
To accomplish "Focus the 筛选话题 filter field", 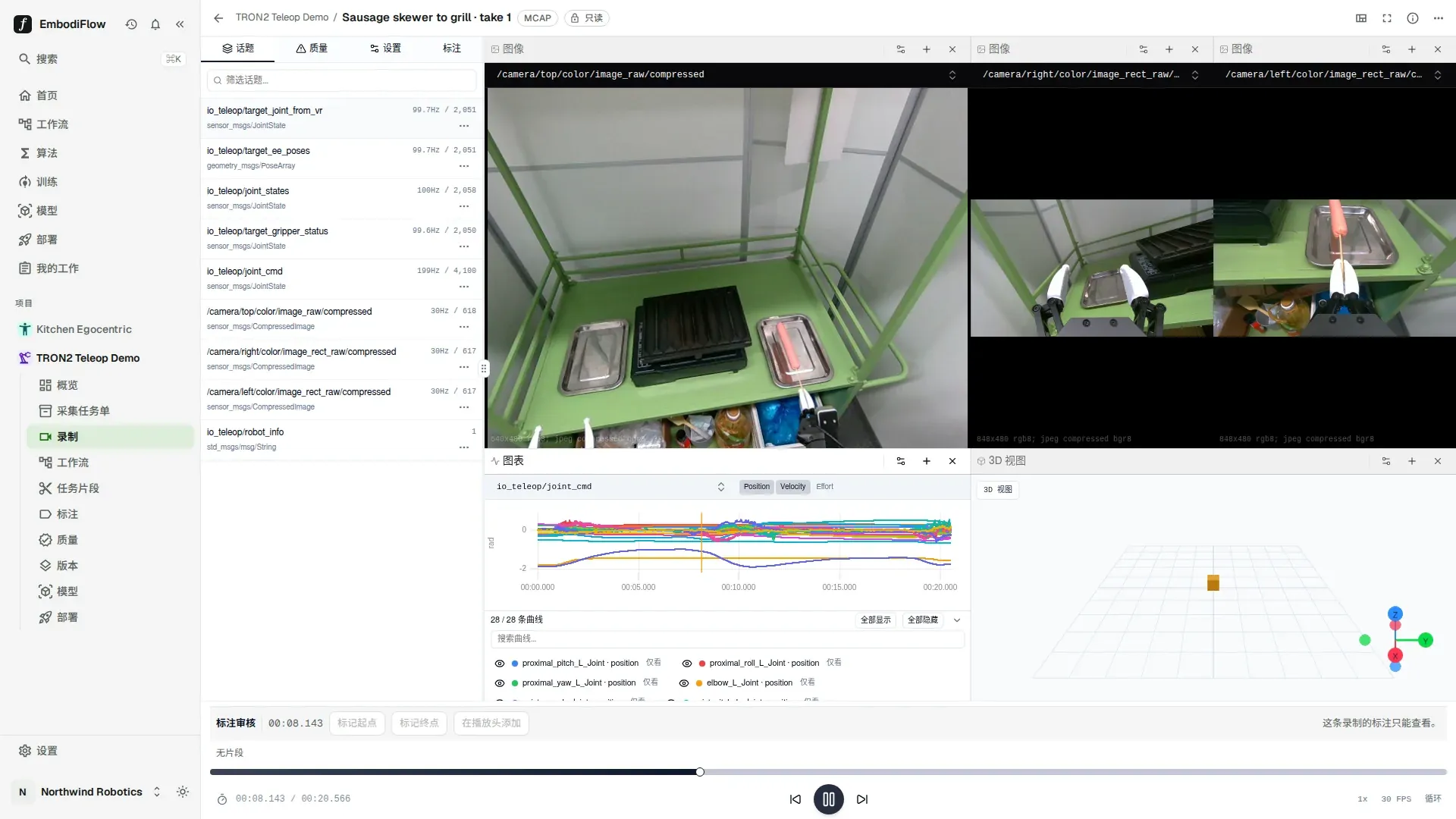I will pos(342,80).
